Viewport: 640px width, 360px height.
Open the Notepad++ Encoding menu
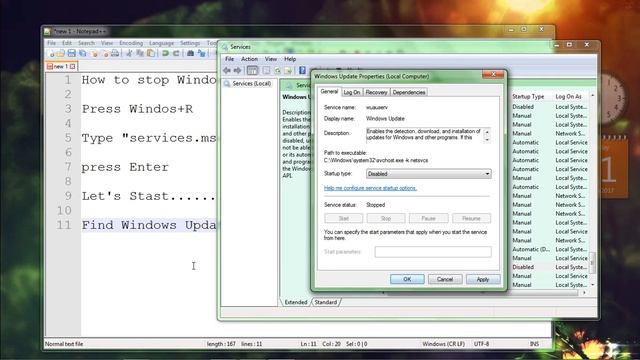(x=131, y=43)
